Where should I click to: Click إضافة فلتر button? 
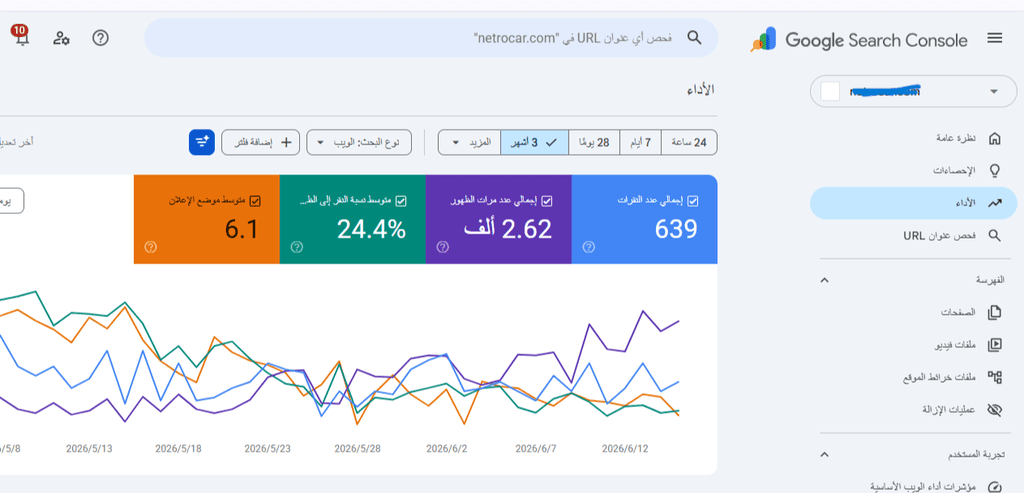point(261,142)
